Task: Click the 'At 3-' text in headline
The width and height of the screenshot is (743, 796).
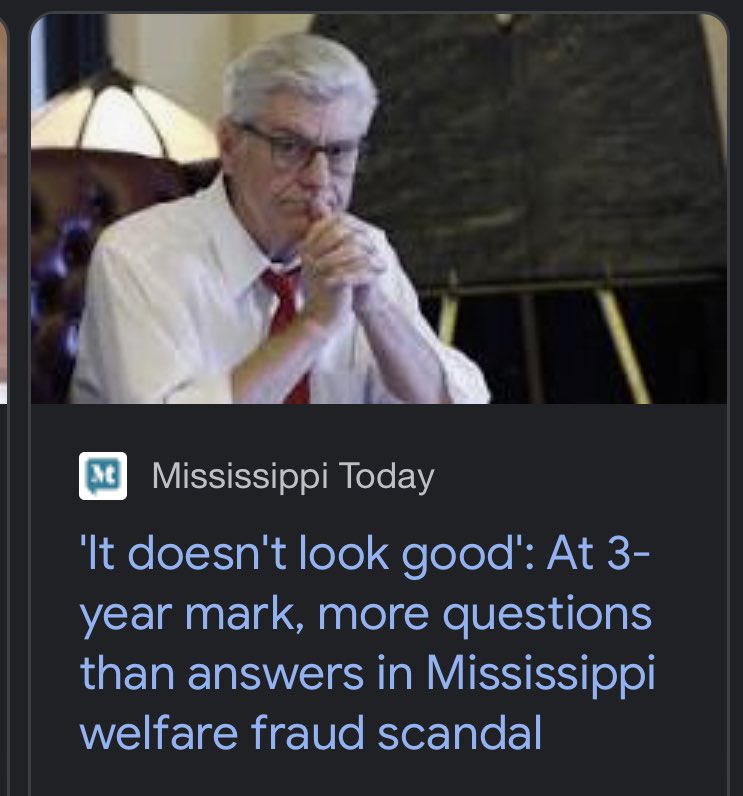Action: click(x=598, y=554)
